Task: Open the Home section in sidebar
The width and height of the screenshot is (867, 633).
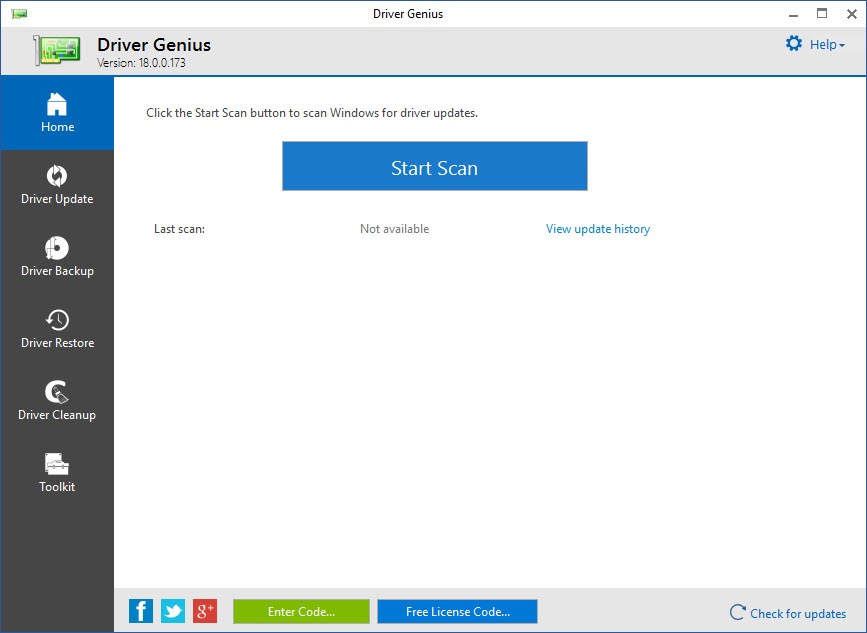Action: pos(57,113)
